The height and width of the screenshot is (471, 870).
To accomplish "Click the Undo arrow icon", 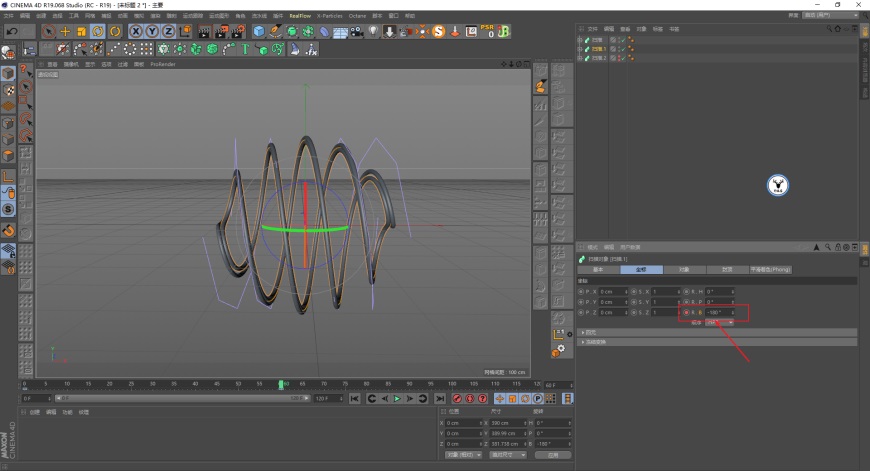I will click(11, 32).
